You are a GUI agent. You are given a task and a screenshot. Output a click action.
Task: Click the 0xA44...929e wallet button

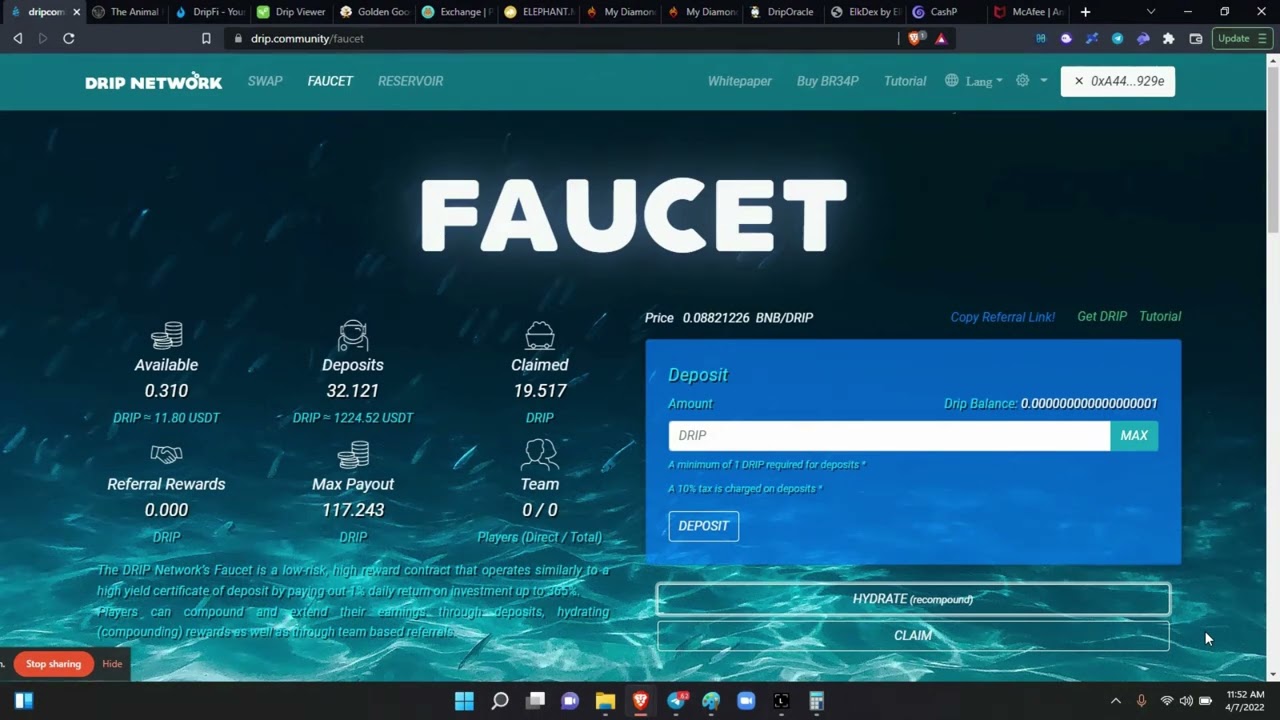(x=1118, y=81)
